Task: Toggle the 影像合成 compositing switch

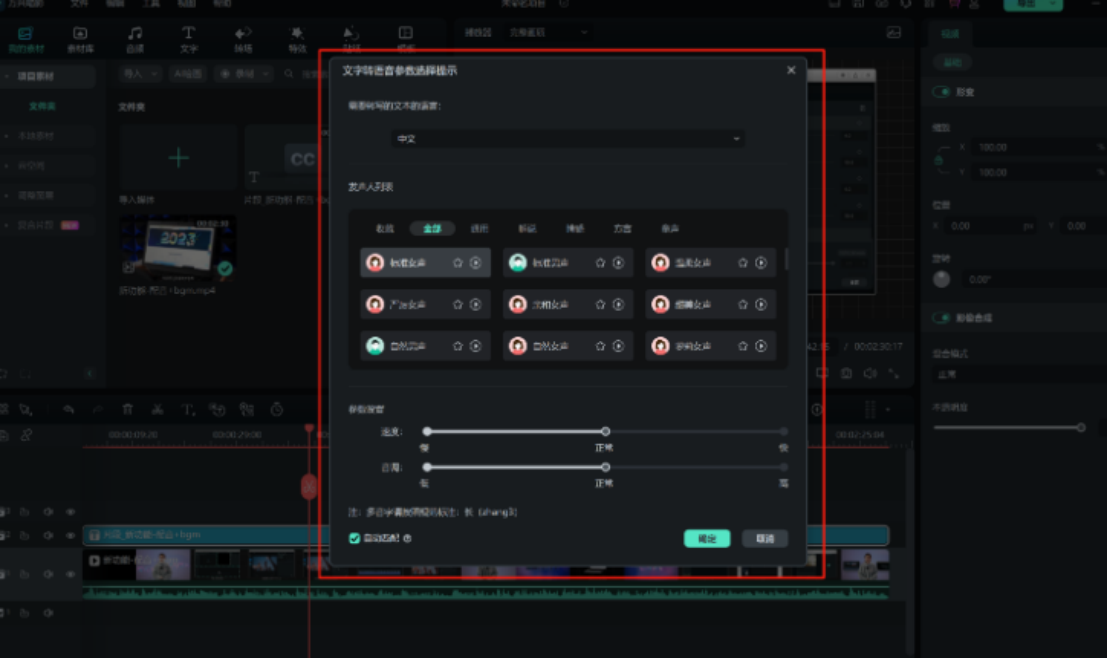Action: pyautogui.click(x=941, y=318)
